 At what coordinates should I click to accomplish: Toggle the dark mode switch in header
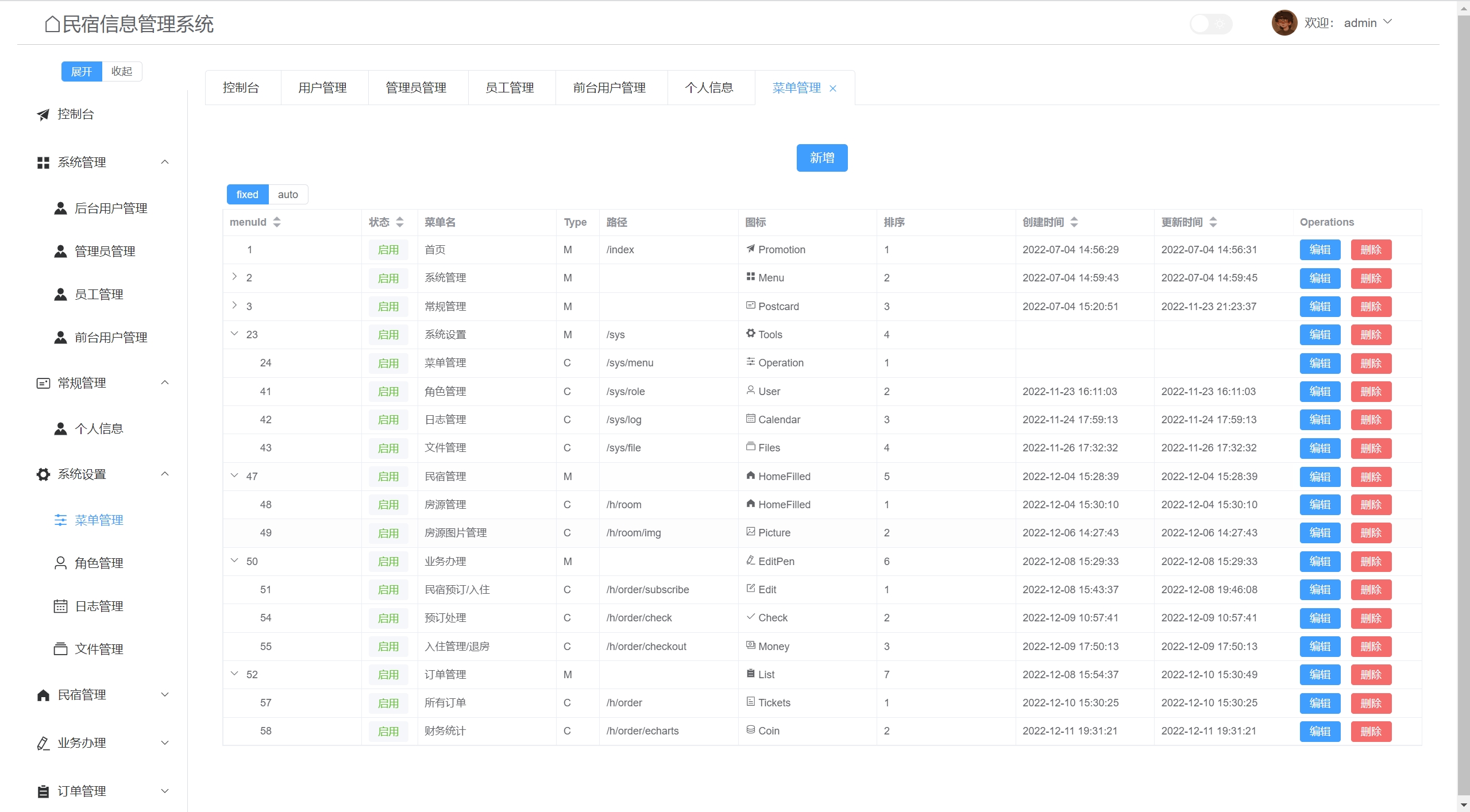(1210, 24)
